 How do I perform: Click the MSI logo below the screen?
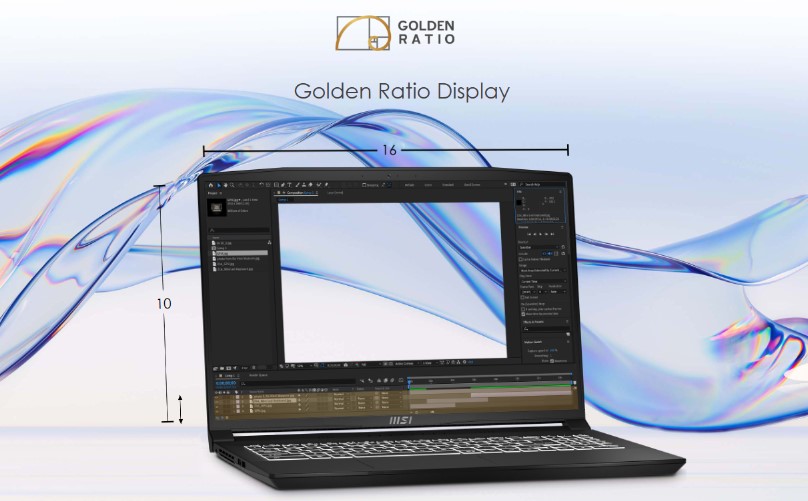[x=400, y=421]
